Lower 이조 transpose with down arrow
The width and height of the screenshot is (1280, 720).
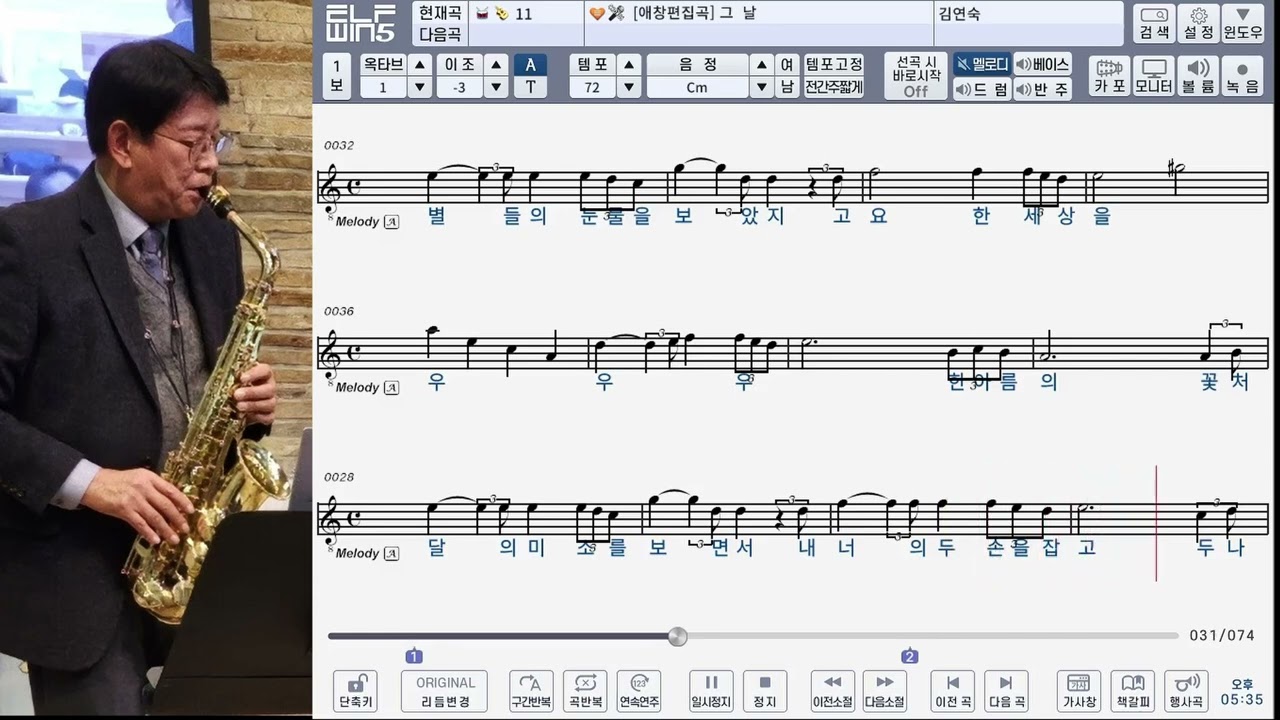point(496,87)
